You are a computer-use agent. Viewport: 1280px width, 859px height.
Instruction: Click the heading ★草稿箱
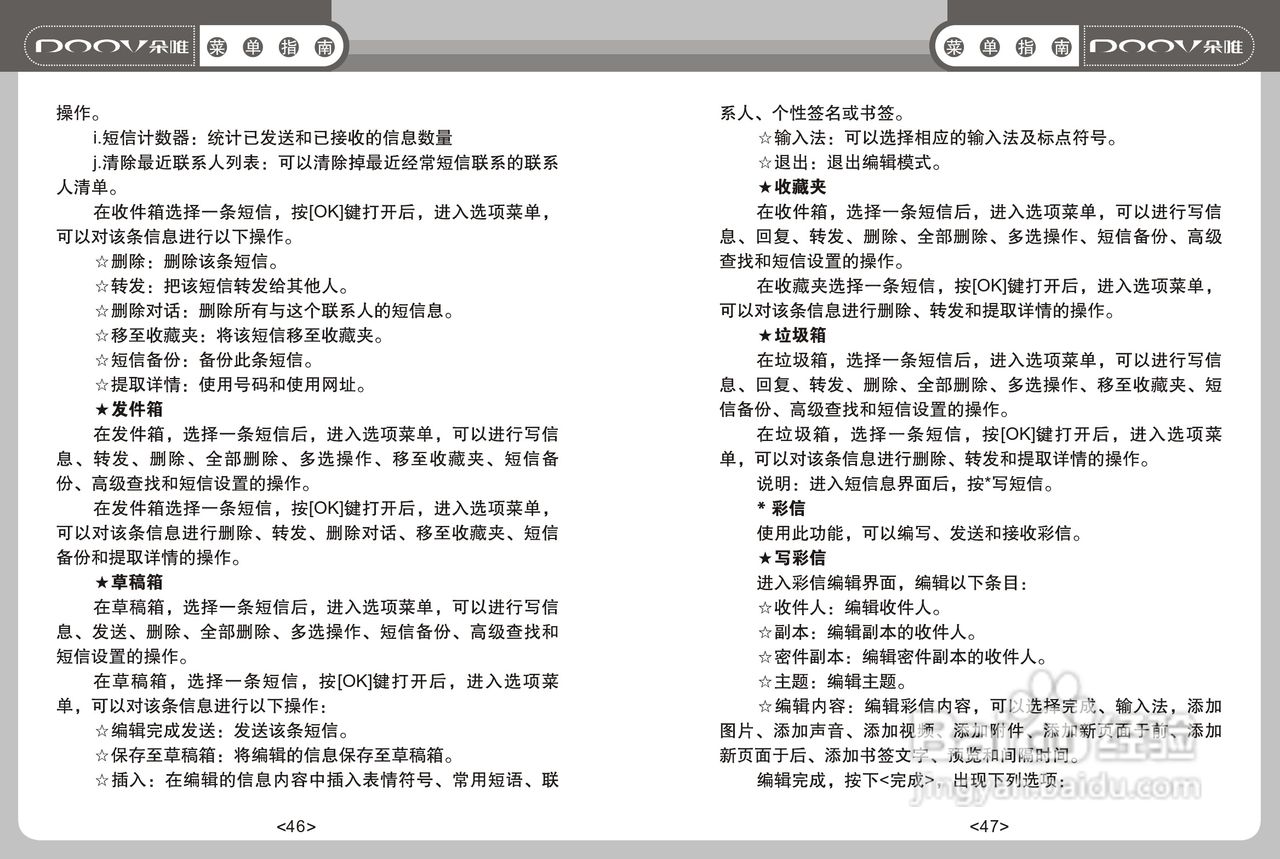tap(128, 582)
